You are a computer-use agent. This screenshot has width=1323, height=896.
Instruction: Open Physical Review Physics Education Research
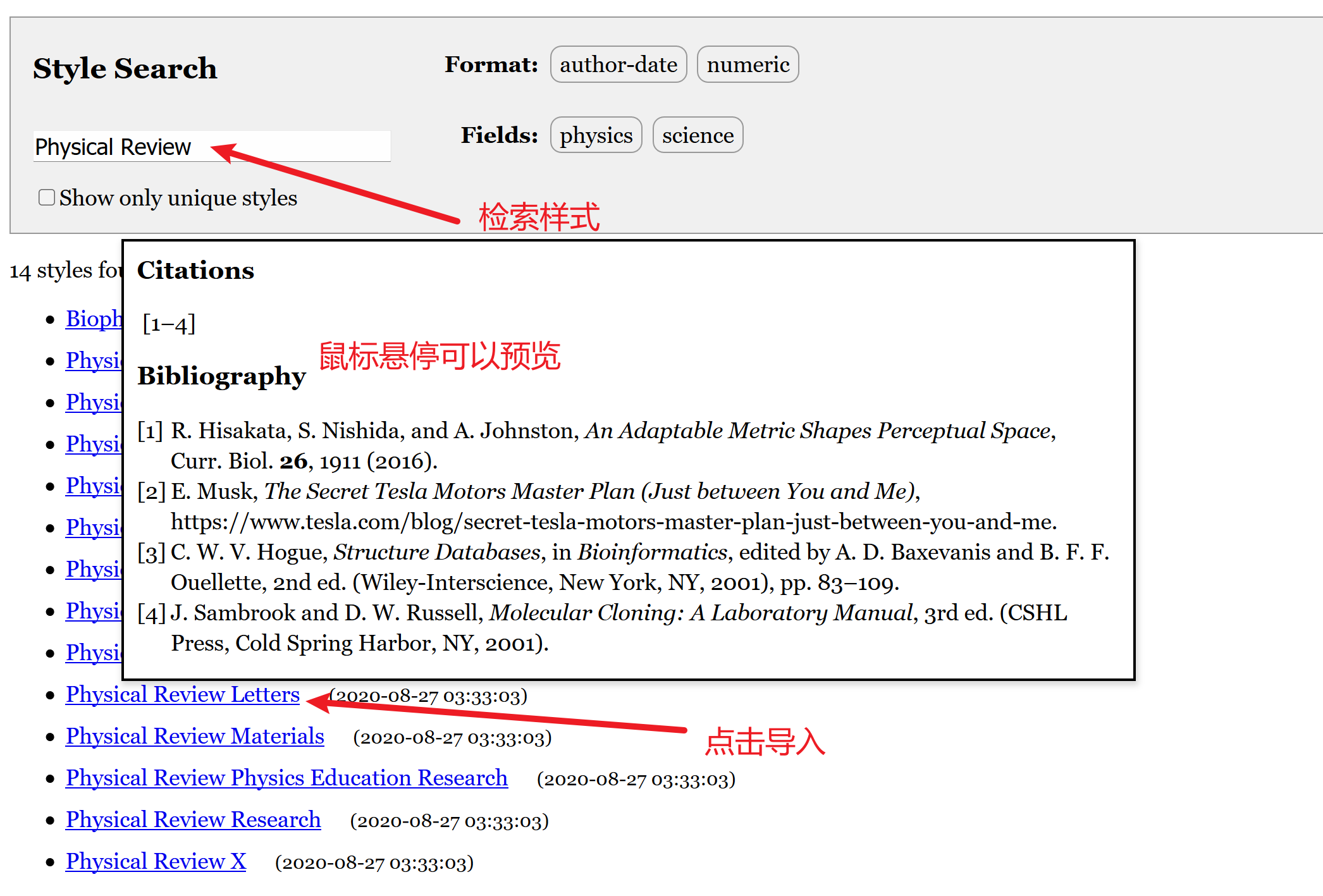pyautogui.click(x=286, y=778)
